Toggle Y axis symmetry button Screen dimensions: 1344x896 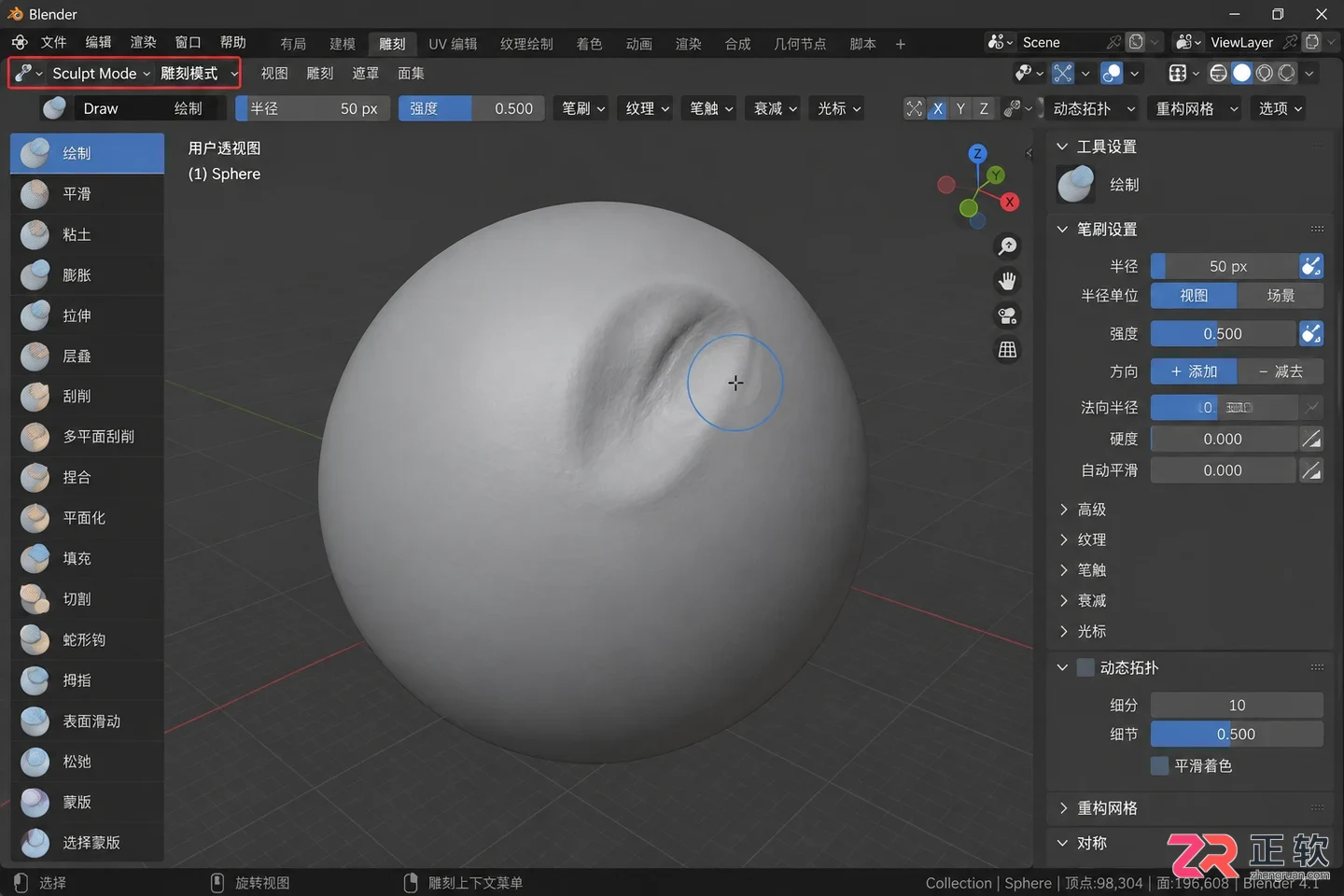[960, 109]
